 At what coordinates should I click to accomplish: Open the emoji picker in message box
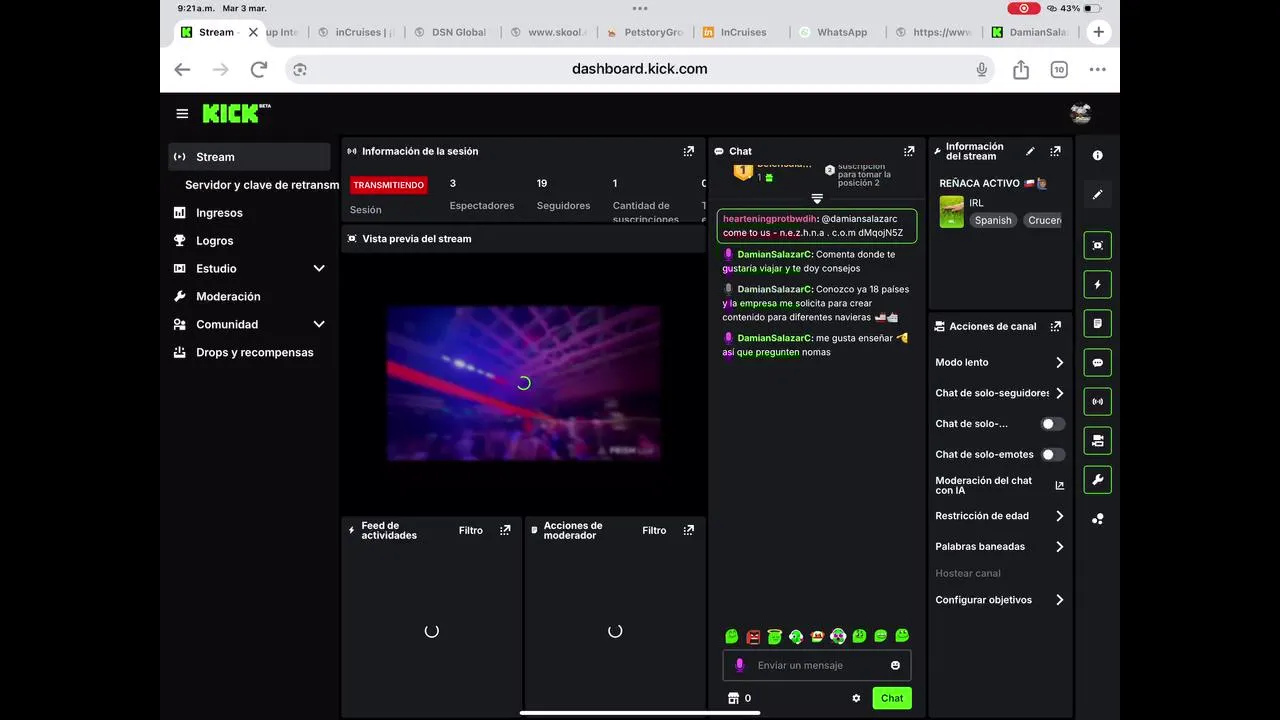click(x=895, y=665)
